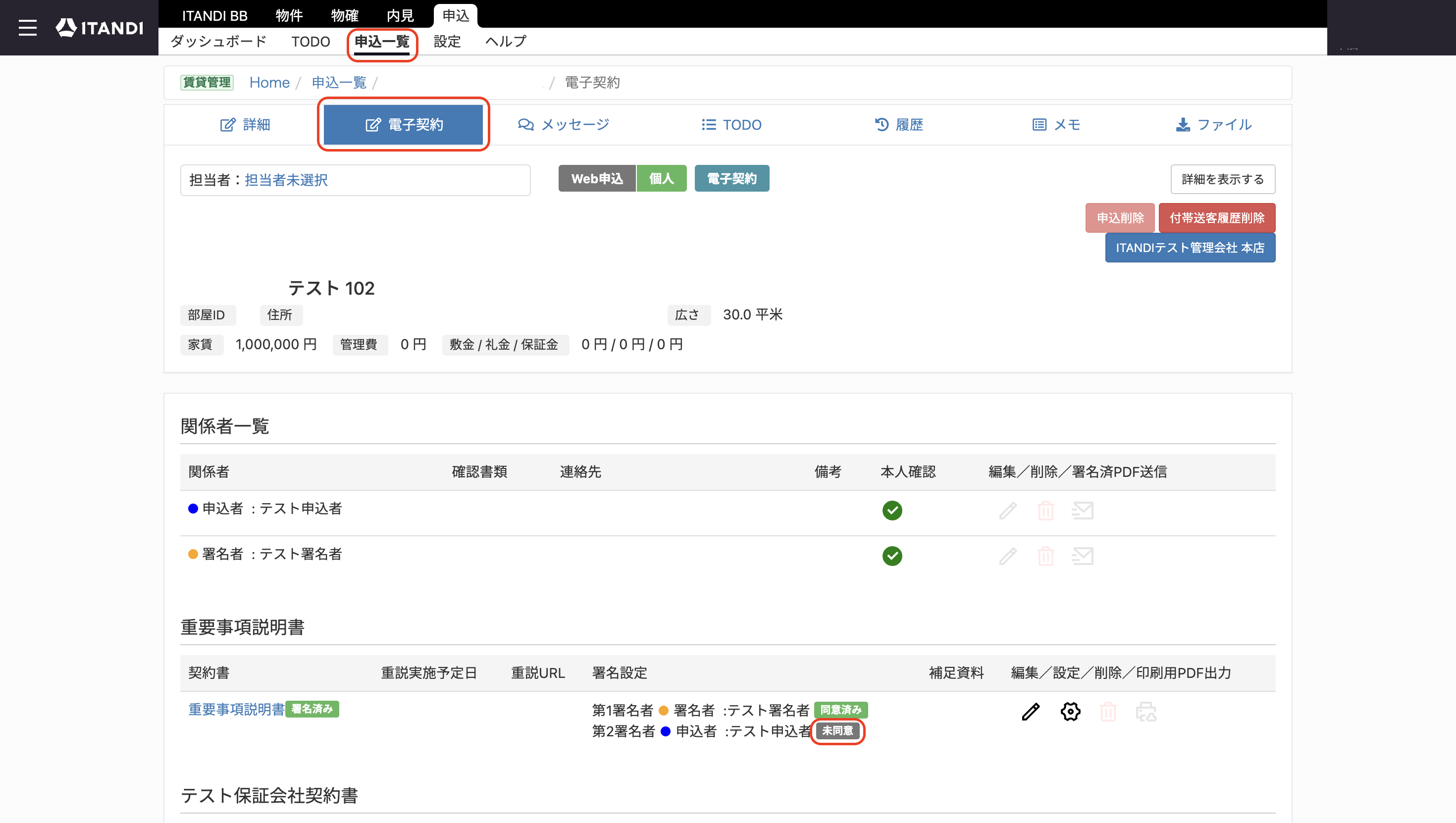1456x823 pixels.
Task: Click the trash icon in 署名者 row
Action: click(x=1045, y=556)
